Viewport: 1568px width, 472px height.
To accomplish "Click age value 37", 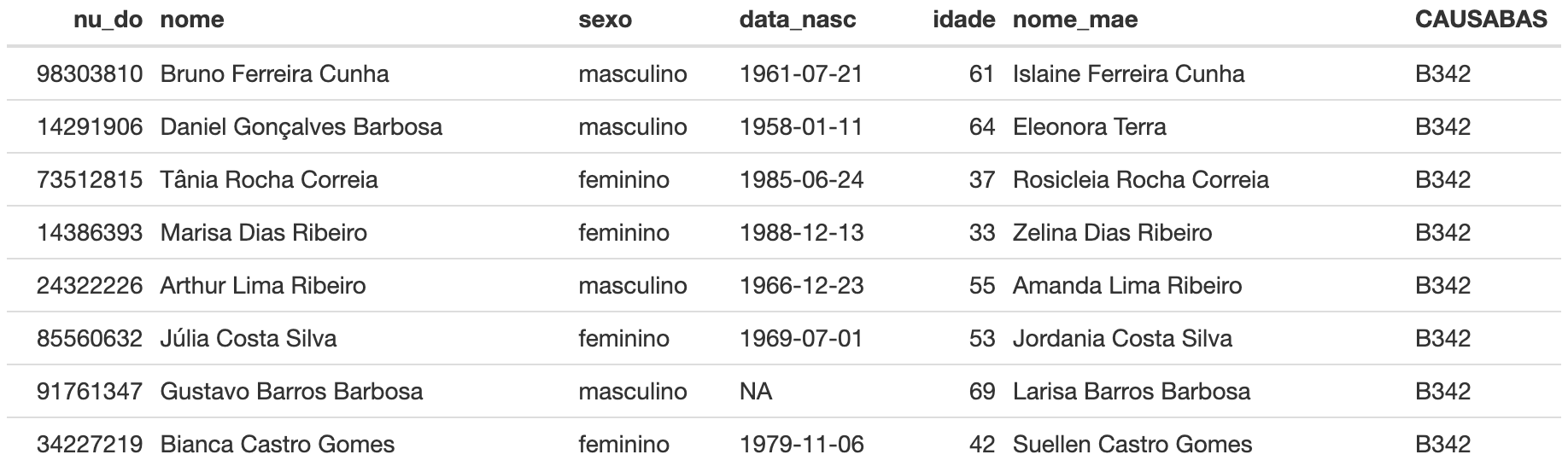I will pos(982,179).
